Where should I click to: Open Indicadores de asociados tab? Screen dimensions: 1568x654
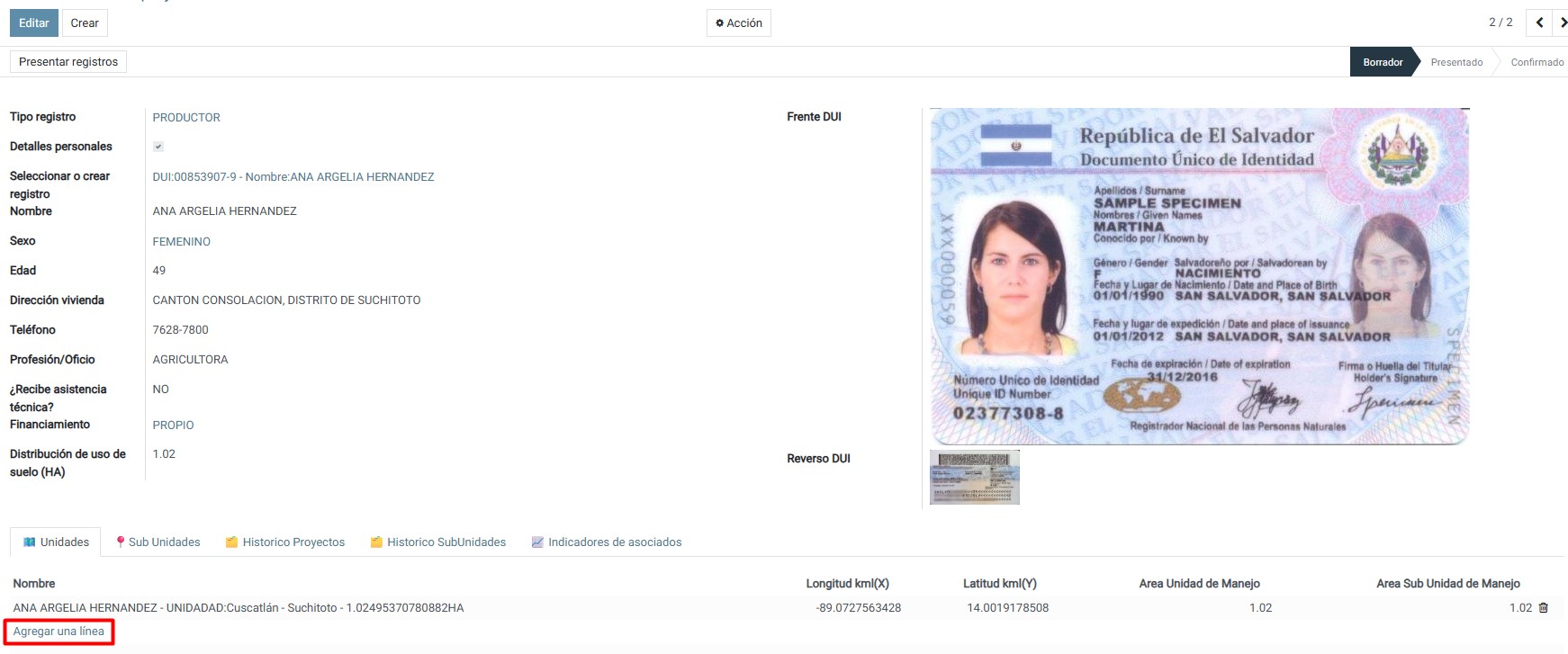click(606, 542)
